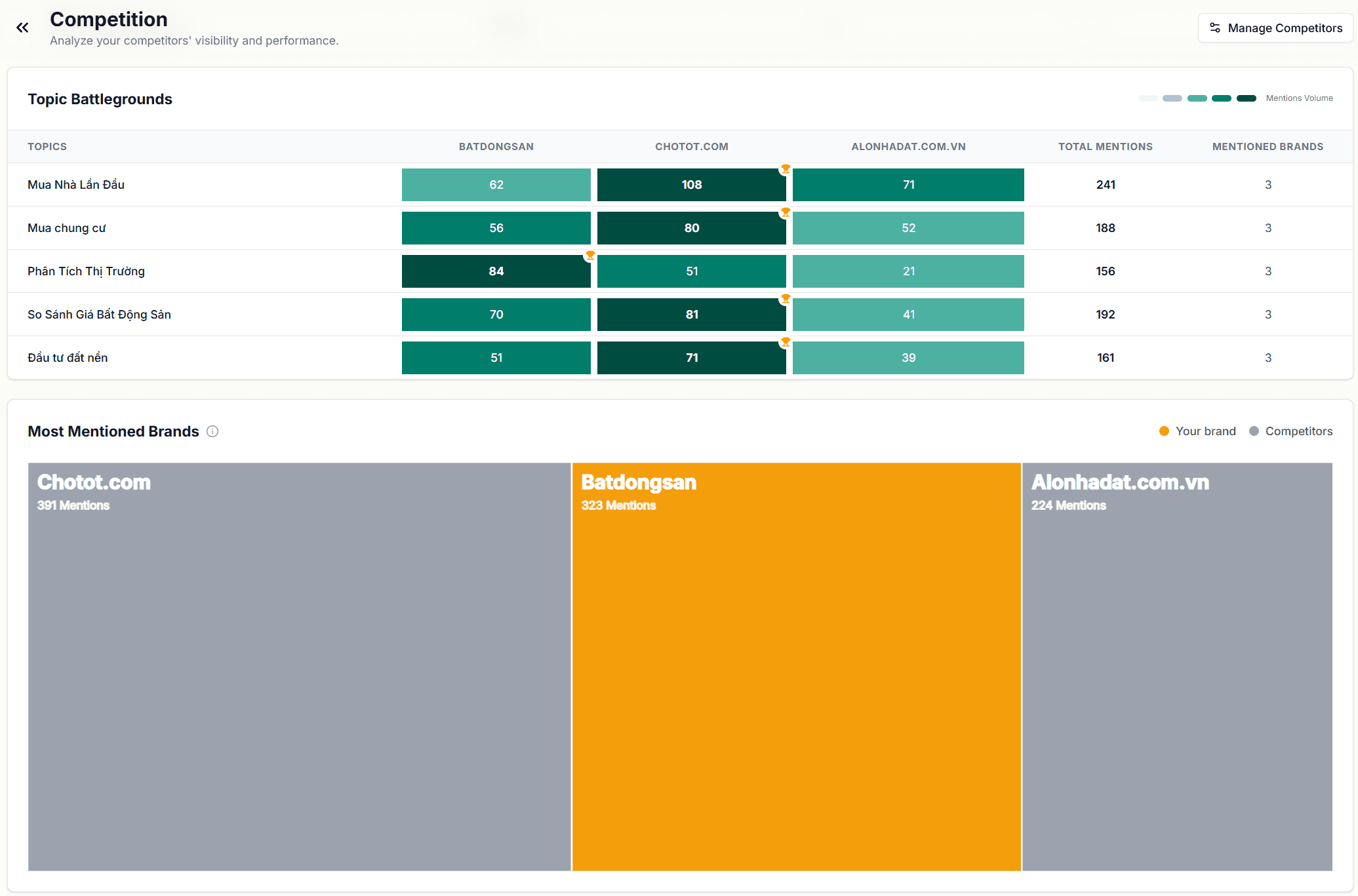Click the Manage Competitors button
The width and height of the screenshot is (1358, 896).
click(x=1275, y=28)
